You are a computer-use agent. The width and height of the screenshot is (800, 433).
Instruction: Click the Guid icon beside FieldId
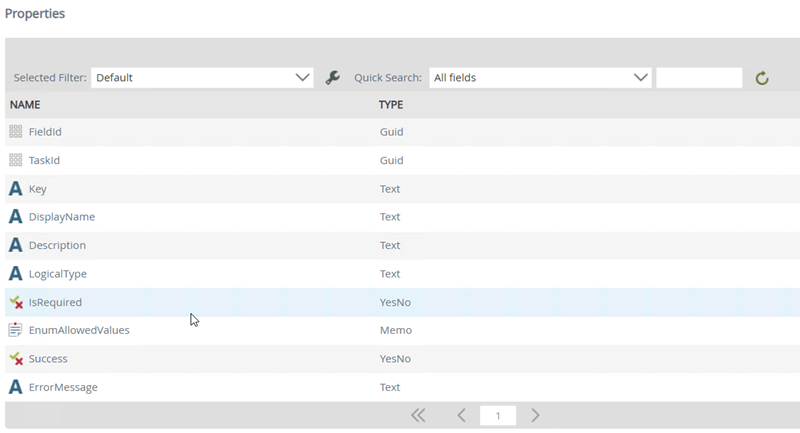tap(15, 132)
